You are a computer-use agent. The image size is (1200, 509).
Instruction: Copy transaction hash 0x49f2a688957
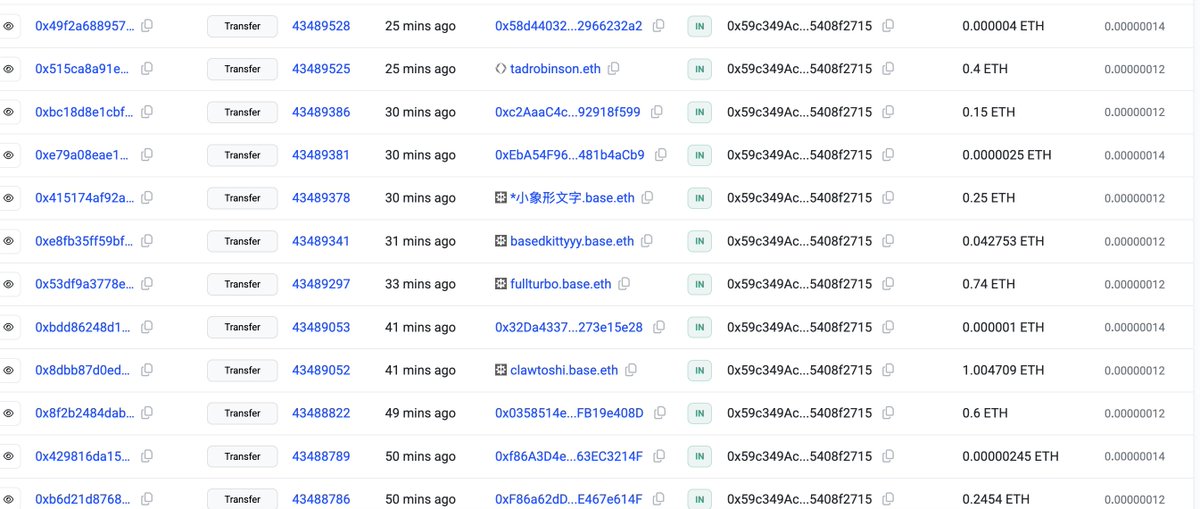click(147, 26)
